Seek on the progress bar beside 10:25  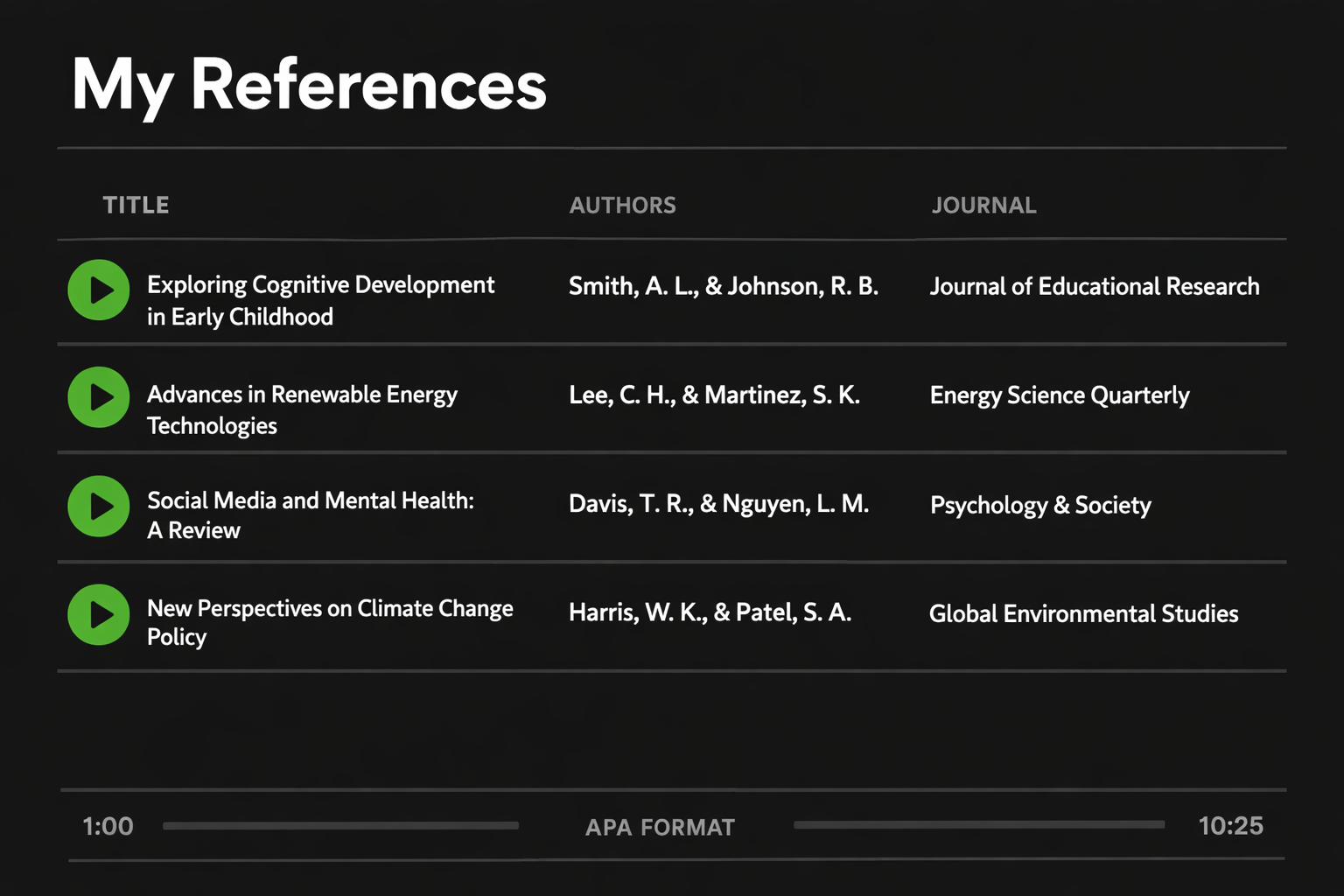(979, 824)
